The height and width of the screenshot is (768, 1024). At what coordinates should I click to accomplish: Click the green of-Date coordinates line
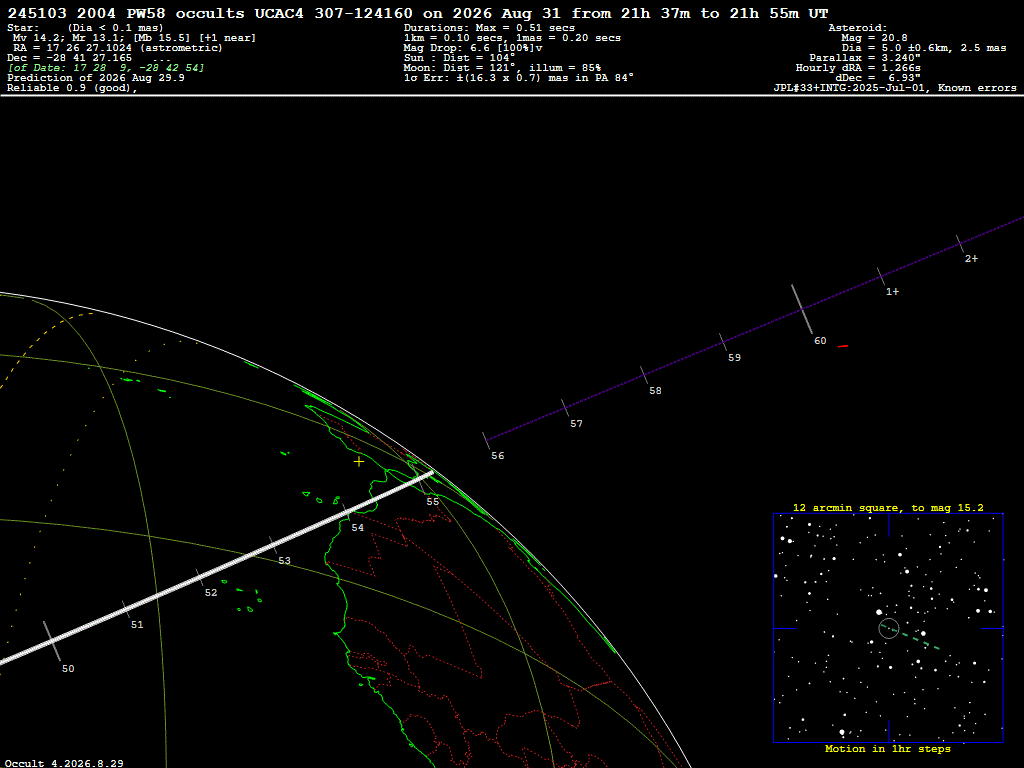click(x=106, y=68)
